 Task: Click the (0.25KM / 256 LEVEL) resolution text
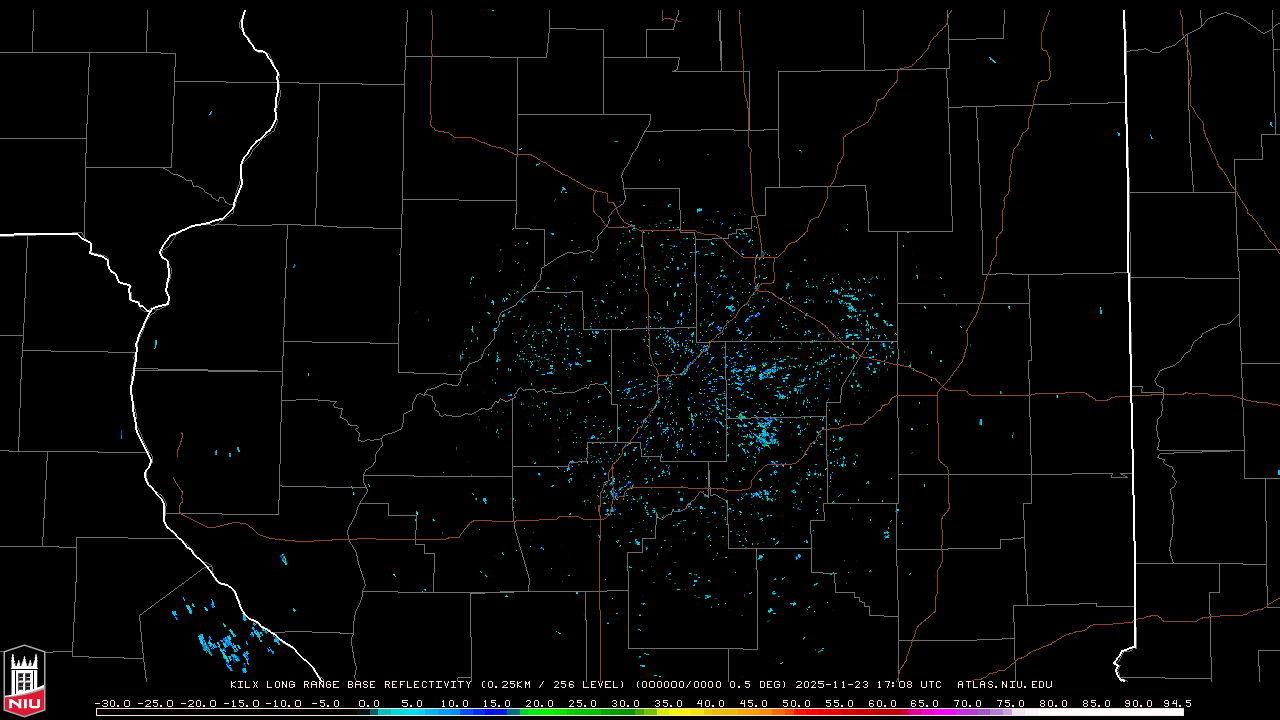coord(552,685)
